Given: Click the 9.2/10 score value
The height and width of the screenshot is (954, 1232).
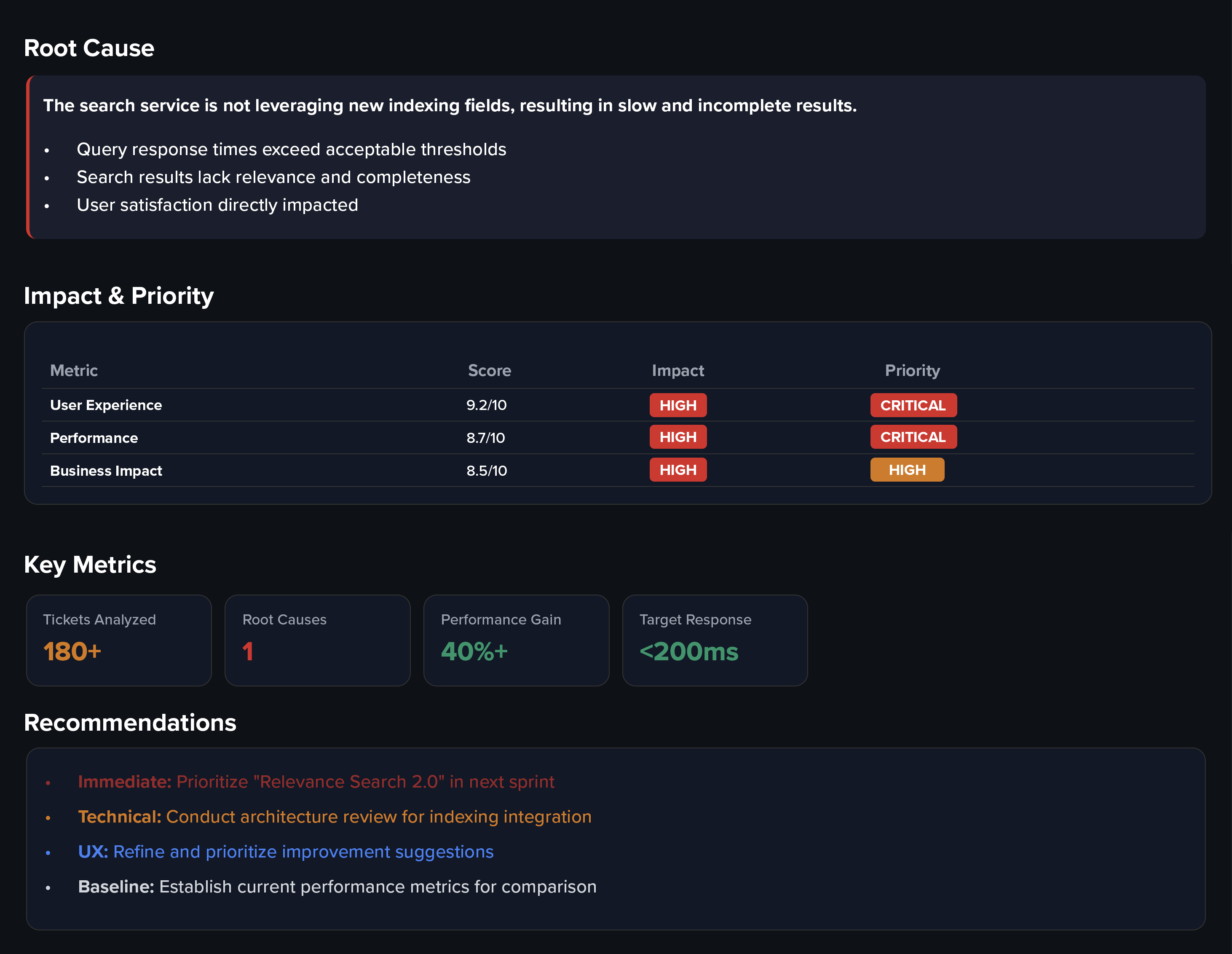Looking at the screenshot, I should pos(486,405).
